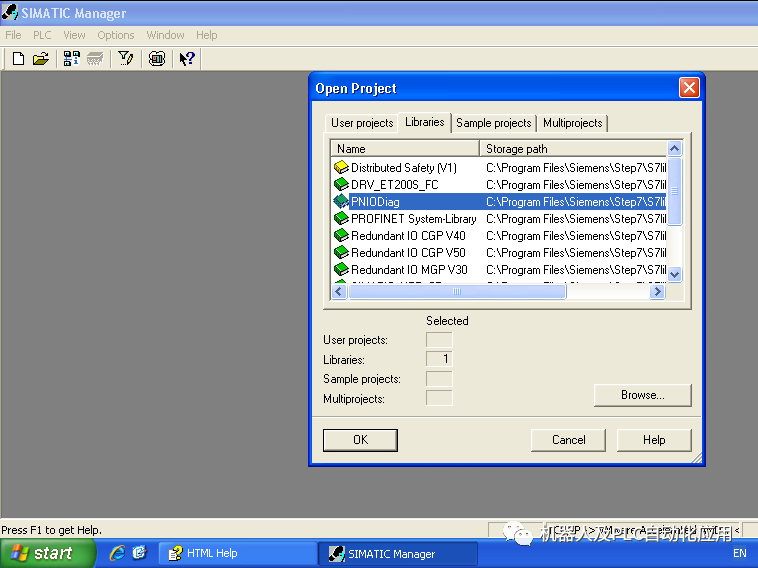
Task: Click the Distributed Safety (V1) library icon
Action: point(341,167)
